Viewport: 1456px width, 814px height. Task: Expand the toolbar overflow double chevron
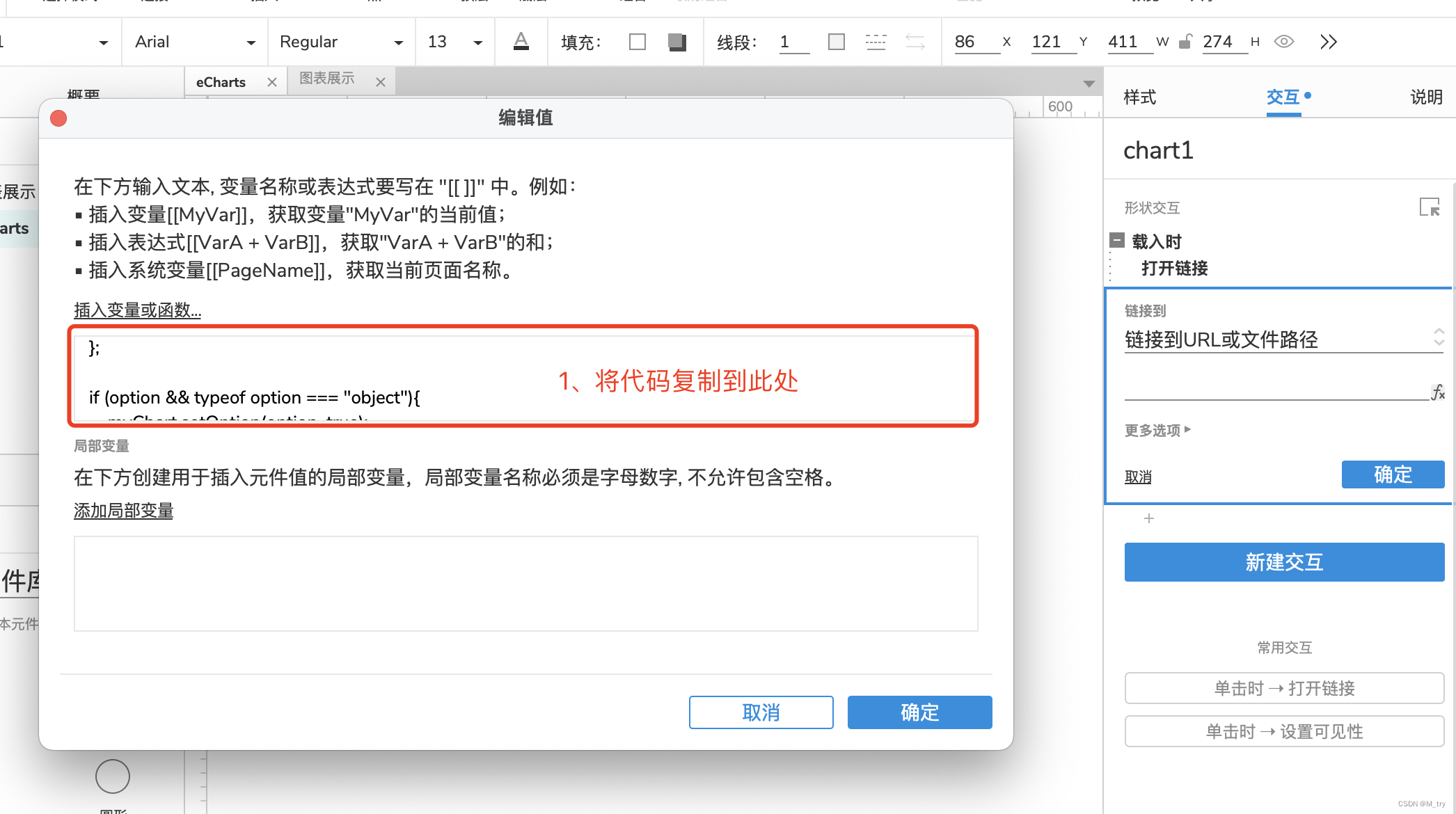tap(1329, 42)
